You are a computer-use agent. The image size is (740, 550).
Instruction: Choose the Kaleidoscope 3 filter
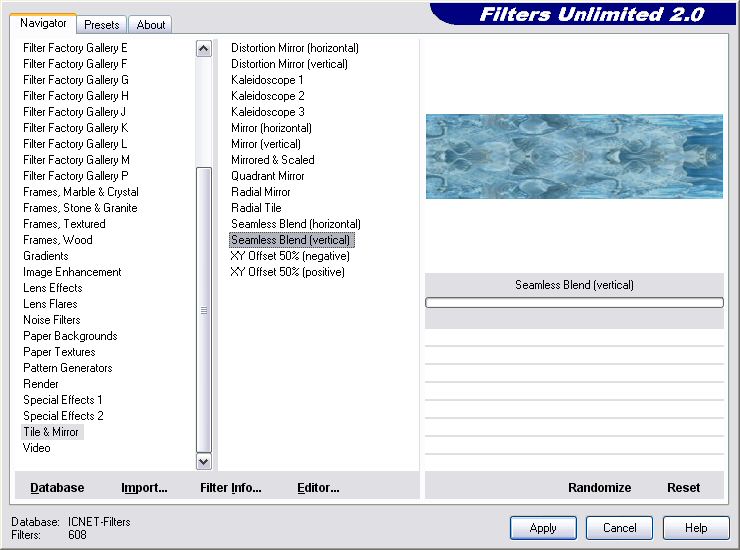[268, 112]
